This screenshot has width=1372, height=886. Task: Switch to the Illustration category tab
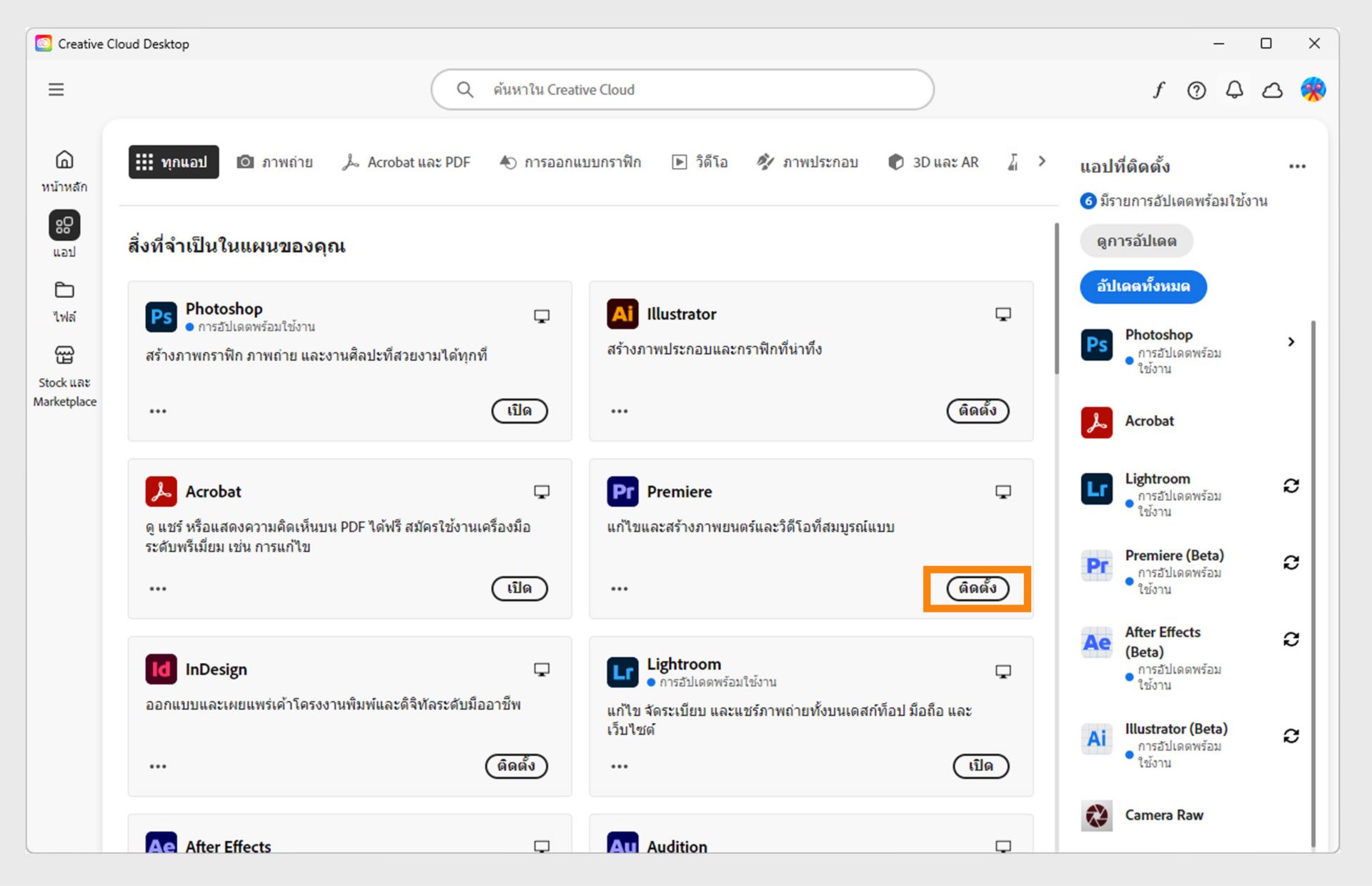[x=807, y=162]
